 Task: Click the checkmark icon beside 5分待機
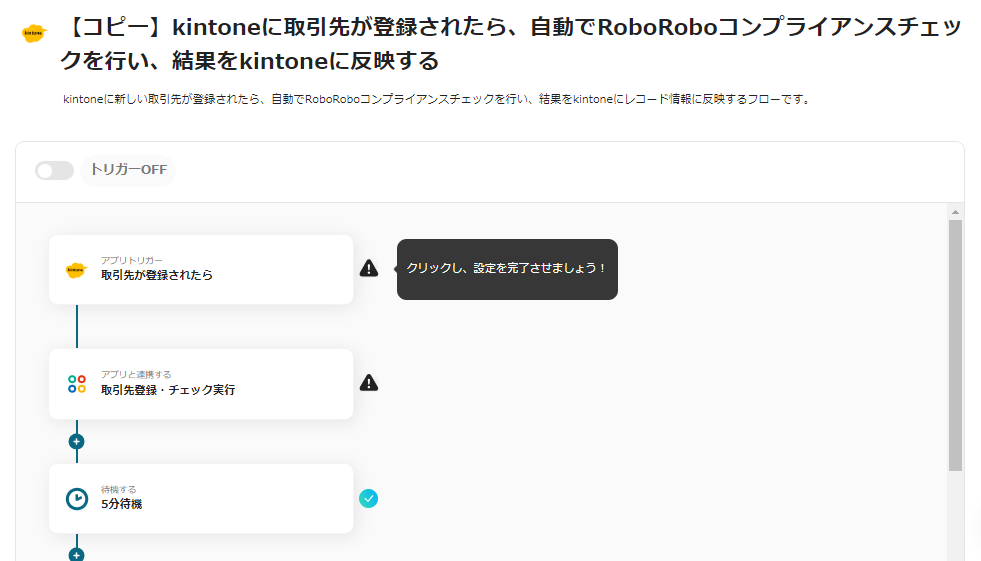click(369, 498)
